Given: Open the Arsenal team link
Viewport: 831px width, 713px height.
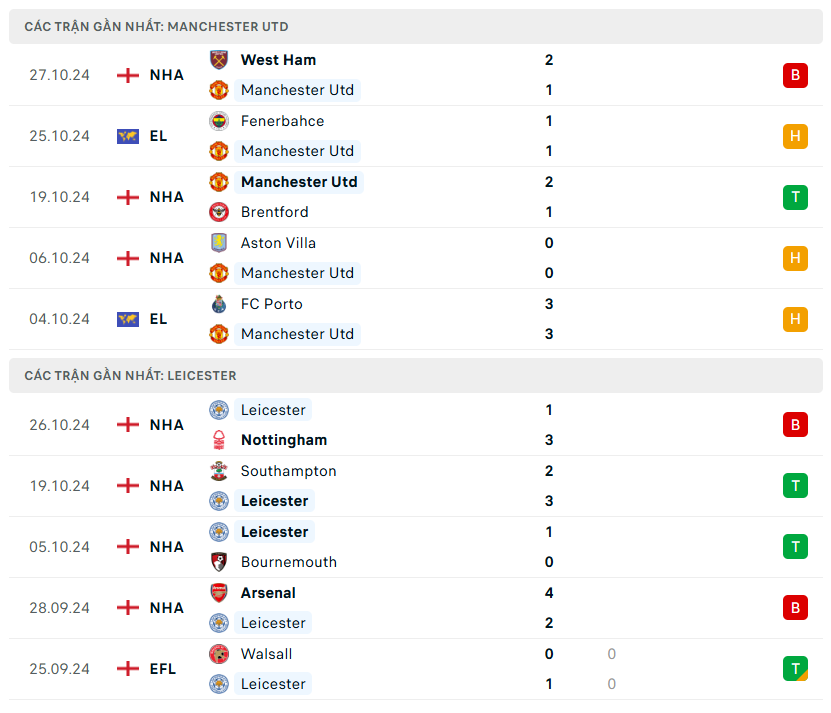Looking at the screenshot, I should (268, 593).
